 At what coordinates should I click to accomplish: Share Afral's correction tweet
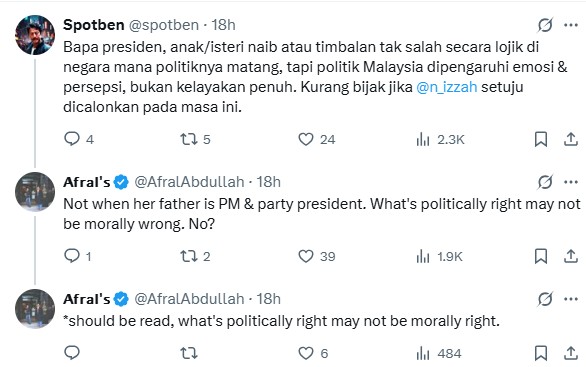(571, 353)
